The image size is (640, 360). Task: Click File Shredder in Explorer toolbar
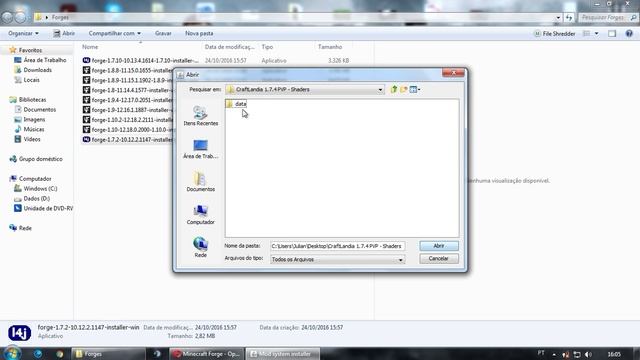555,34
